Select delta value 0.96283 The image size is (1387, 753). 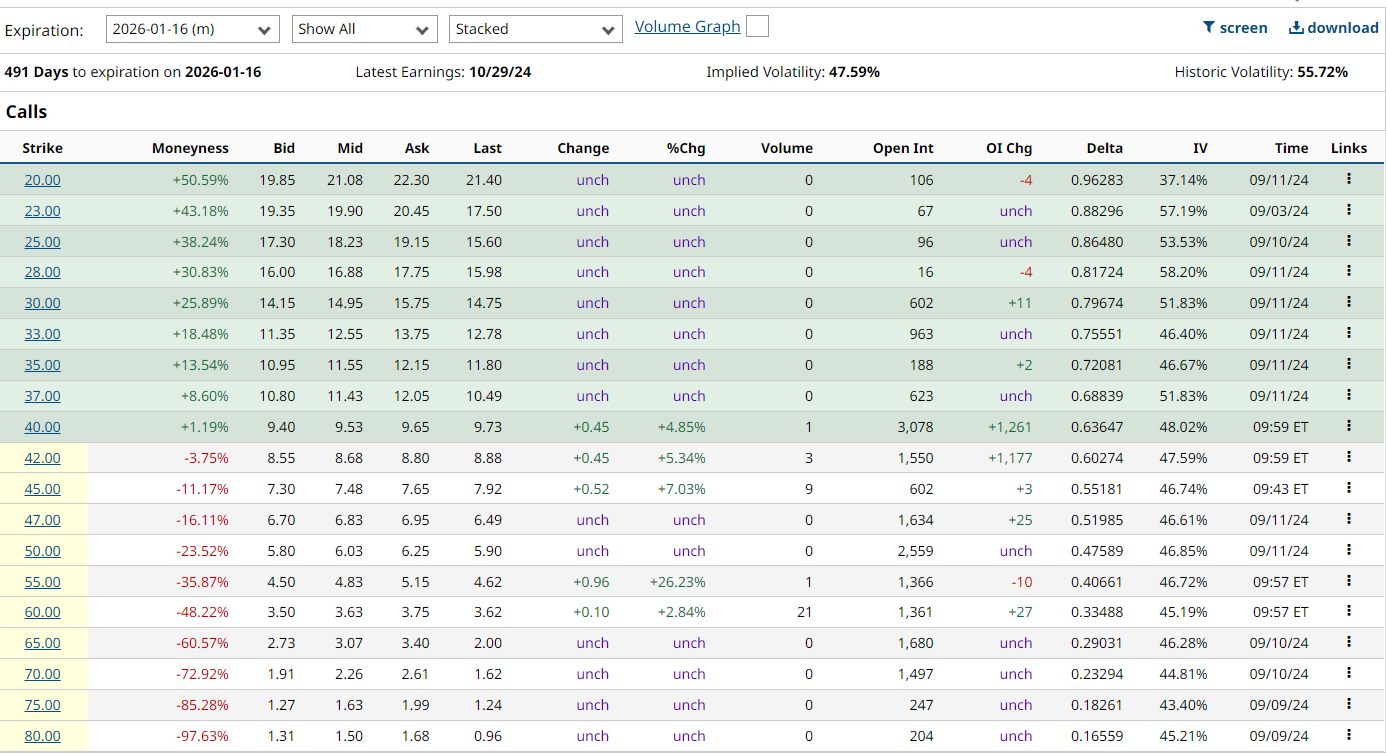pyautogui.click(x=1097, y=180)
